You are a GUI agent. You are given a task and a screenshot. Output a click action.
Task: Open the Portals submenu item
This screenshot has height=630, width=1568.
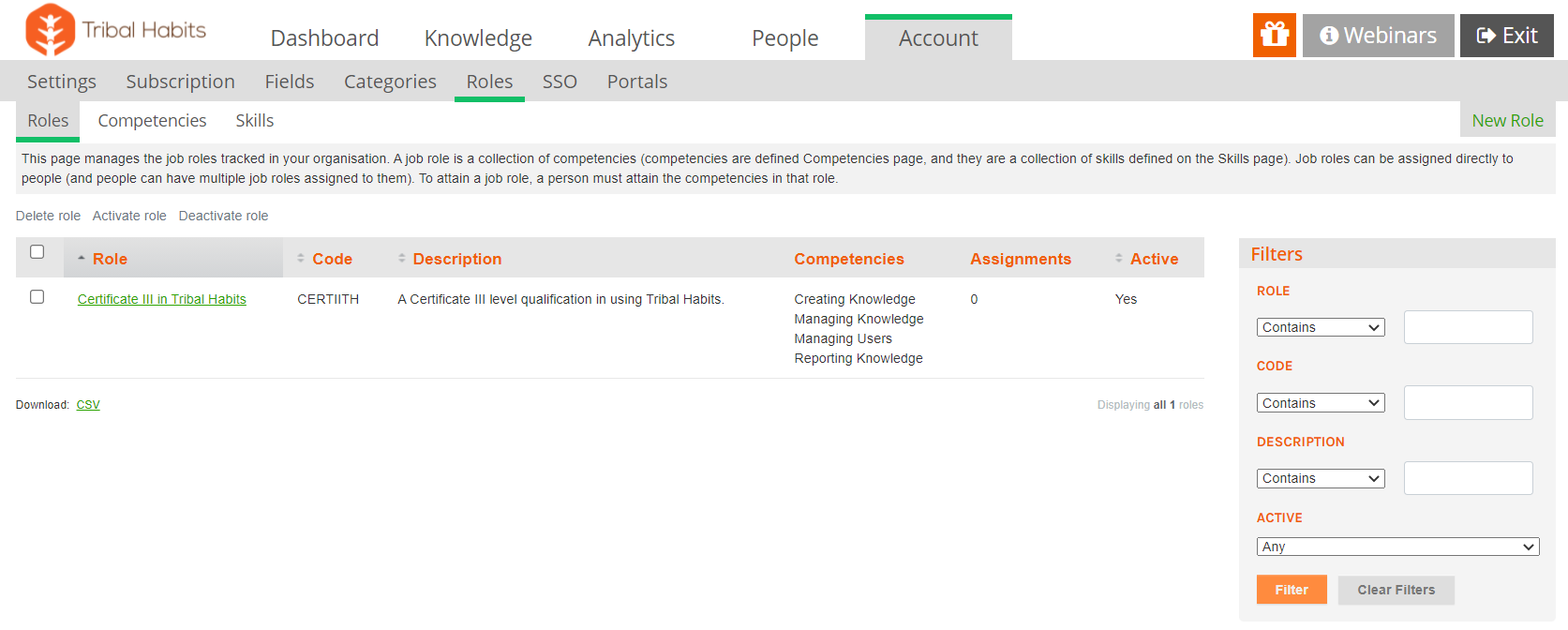(x=637, y=82)
